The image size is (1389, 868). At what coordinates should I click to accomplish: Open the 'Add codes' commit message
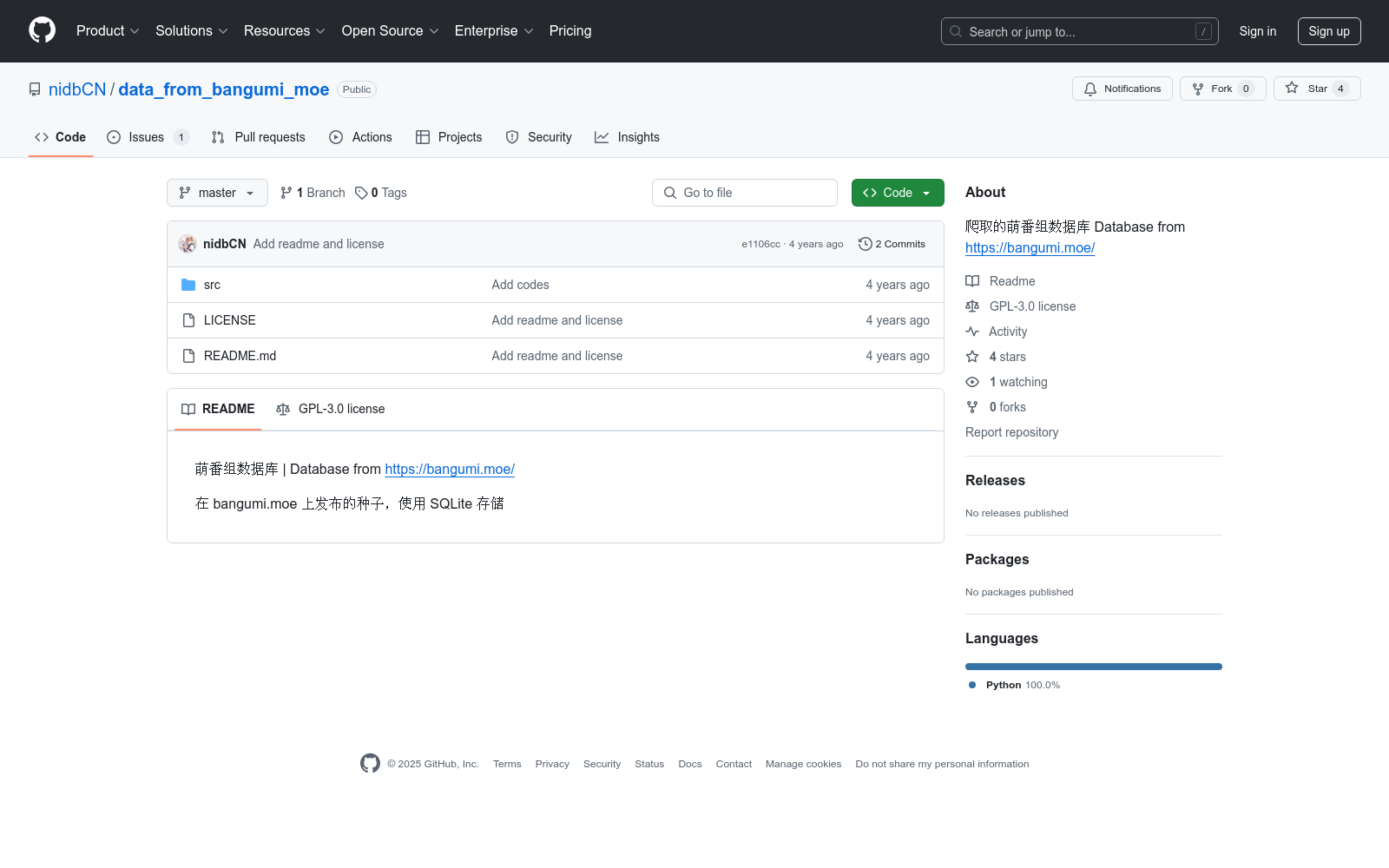(520, 285)
